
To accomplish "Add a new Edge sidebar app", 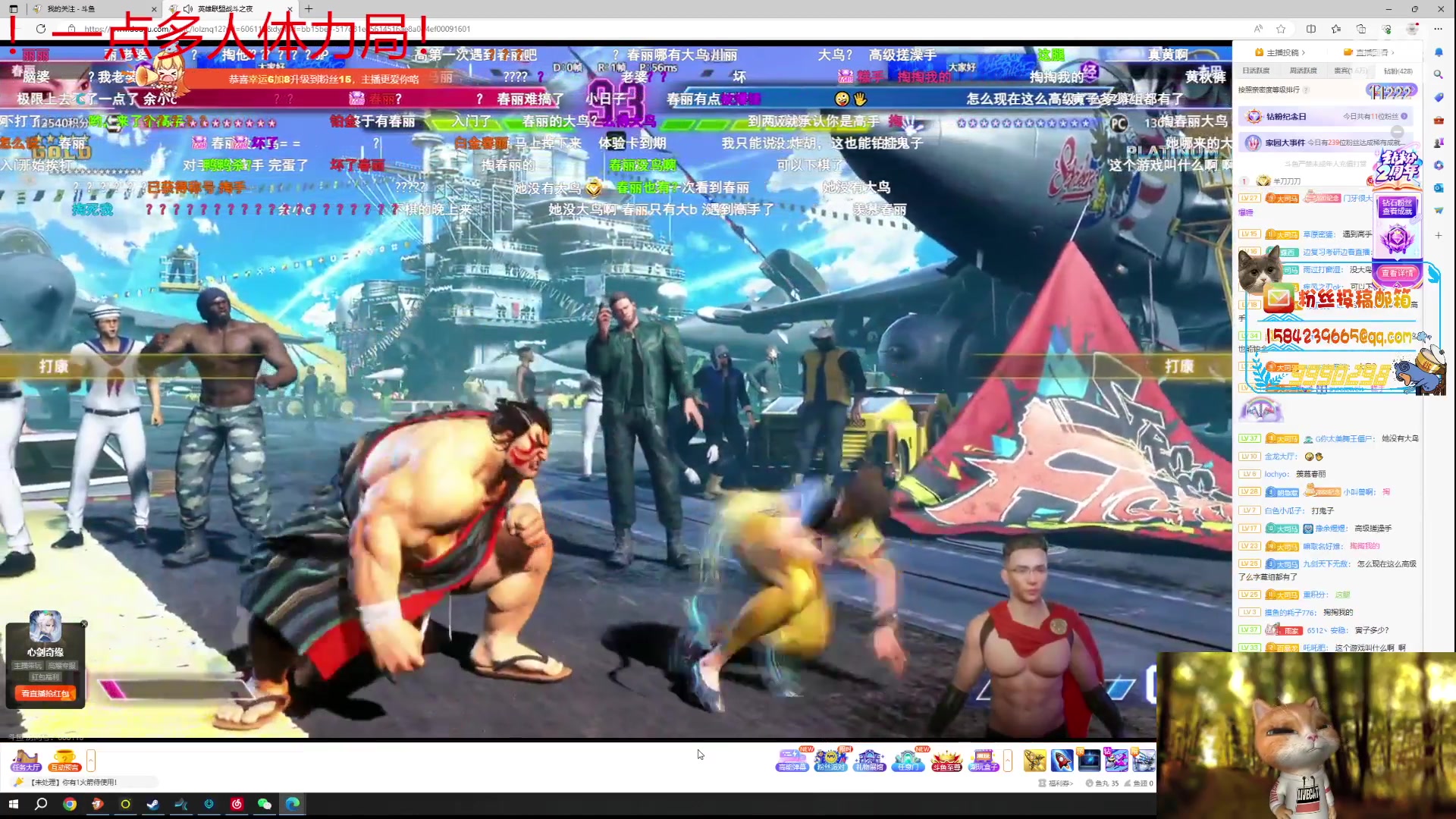I will [x=1439, y=235].
